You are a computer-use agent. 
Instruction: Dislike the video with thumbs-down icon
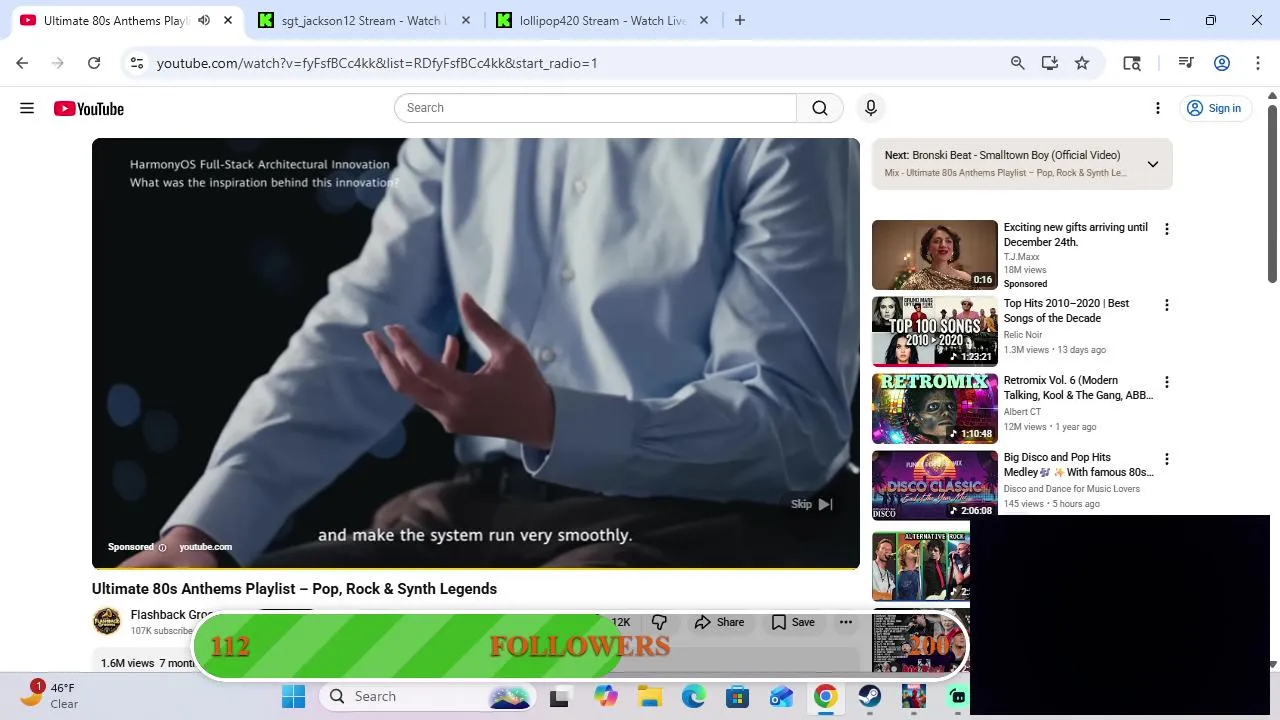point(659,622)
